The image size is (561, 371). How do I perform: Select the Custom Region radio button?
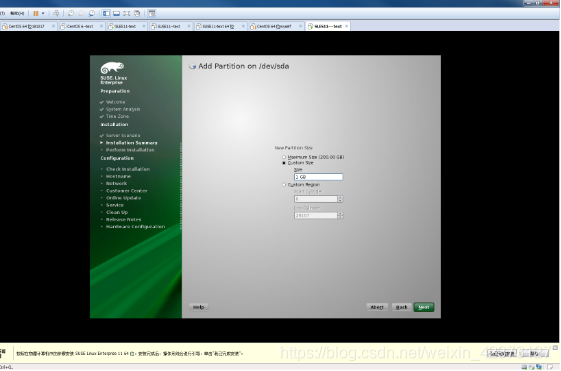284,185
